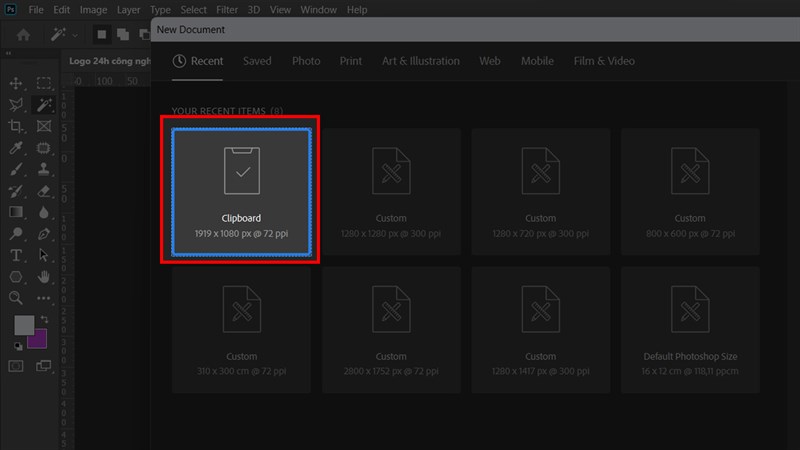The height and width of the screenshot is (450, 800).
Task: Select the Pen tool
Action: coord(43,234)
